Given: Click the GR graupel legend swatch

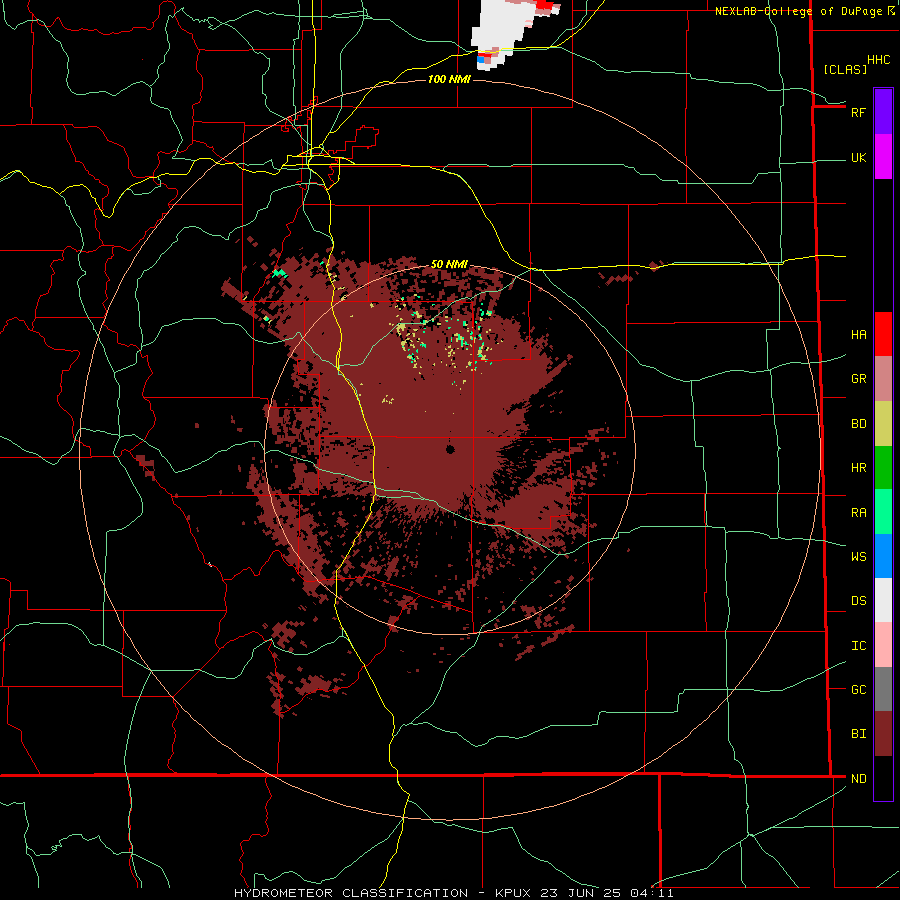Looking at the screenshot, I should (883, 379).
